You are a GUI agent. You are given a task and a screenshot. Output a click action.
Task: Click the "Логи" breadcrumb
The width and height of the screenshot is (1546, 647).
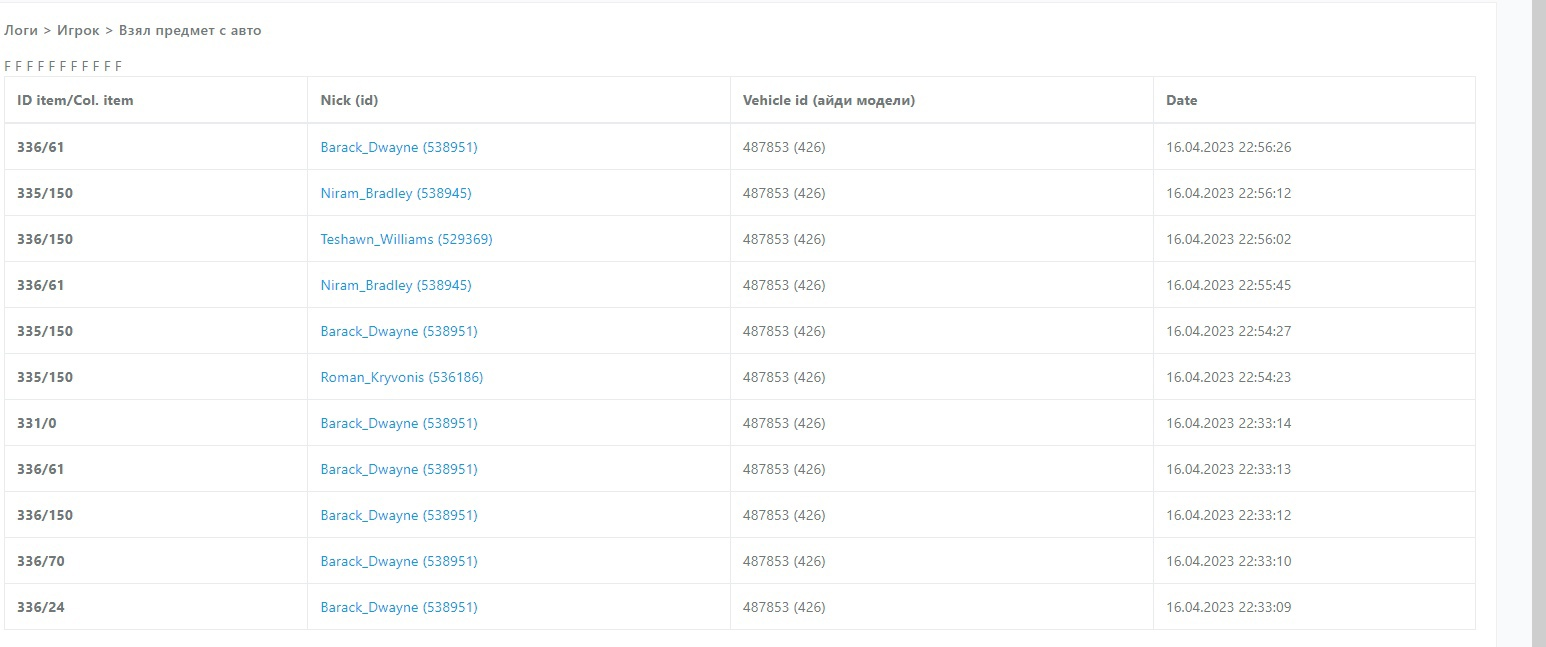21,31
